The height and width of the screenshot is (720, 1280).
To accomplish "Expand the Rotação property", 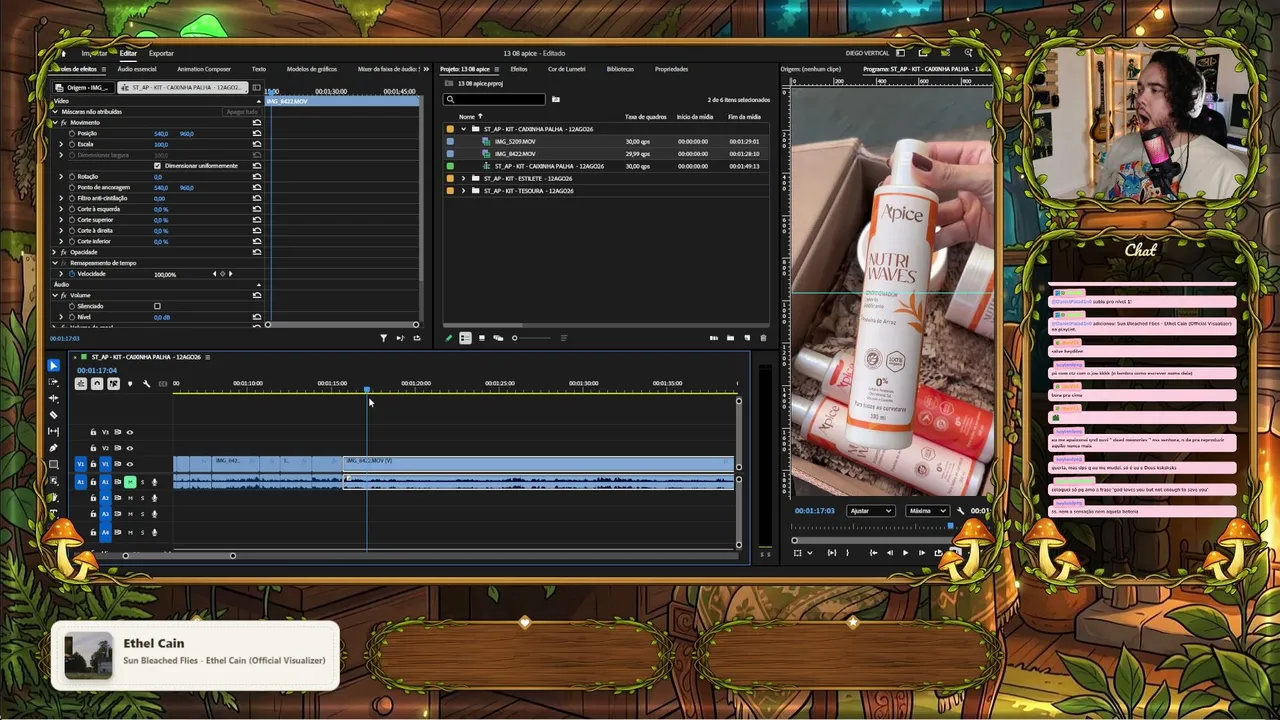I will pyautogui.click(x=61, y=176).
